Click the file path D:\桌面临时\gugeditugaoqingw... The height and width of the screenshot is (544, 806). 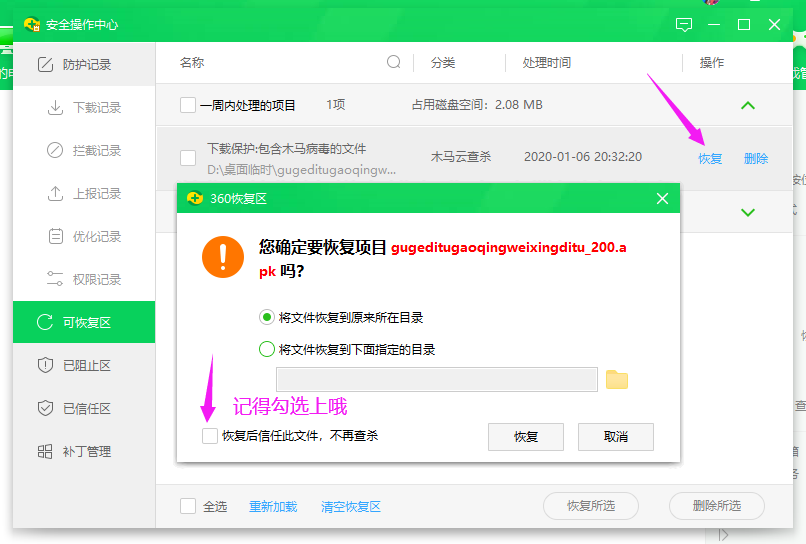pos(301,170)
